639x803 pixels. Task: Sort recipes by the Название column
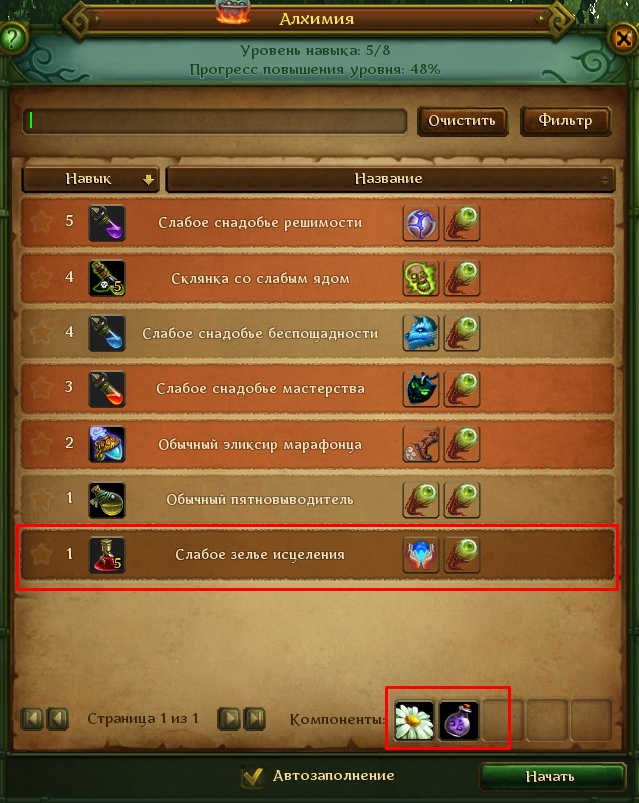point(390,179)
